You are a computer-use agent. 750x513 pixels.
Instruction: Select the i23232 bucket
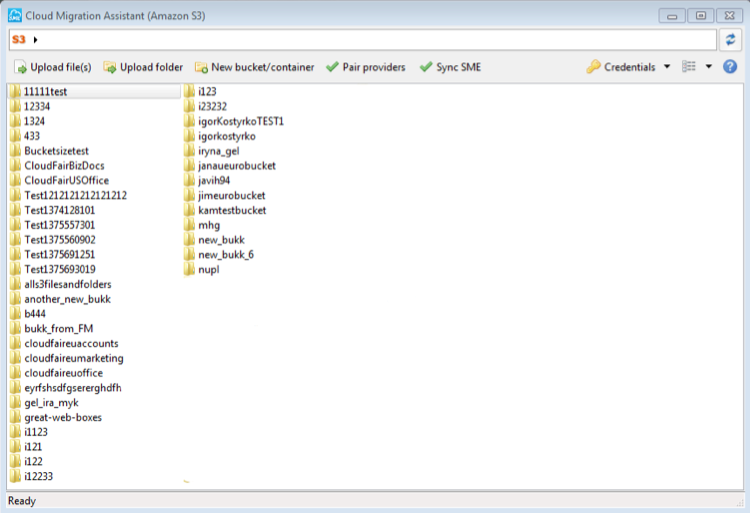(x=212, y=106)
